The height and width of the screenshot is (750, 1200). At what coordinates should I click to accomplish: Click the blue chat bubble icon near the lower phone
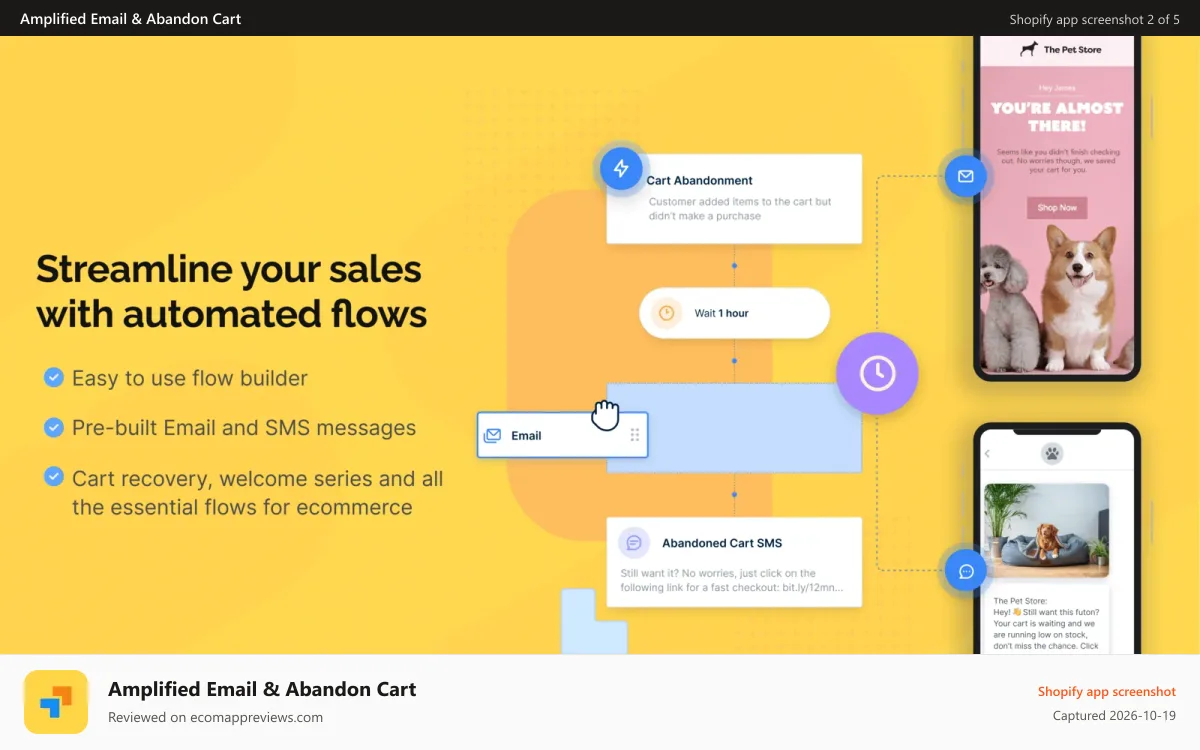[966, 571]
